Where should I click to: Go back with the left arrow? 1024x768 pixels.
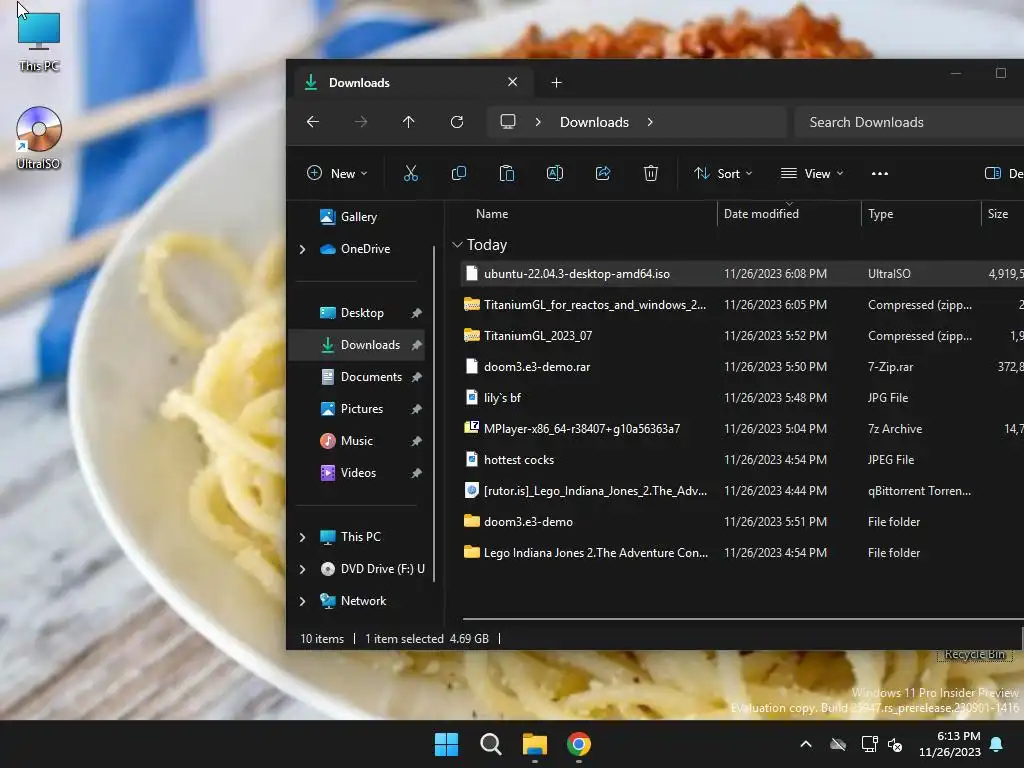pyautogui.click(x=313, y=122)
